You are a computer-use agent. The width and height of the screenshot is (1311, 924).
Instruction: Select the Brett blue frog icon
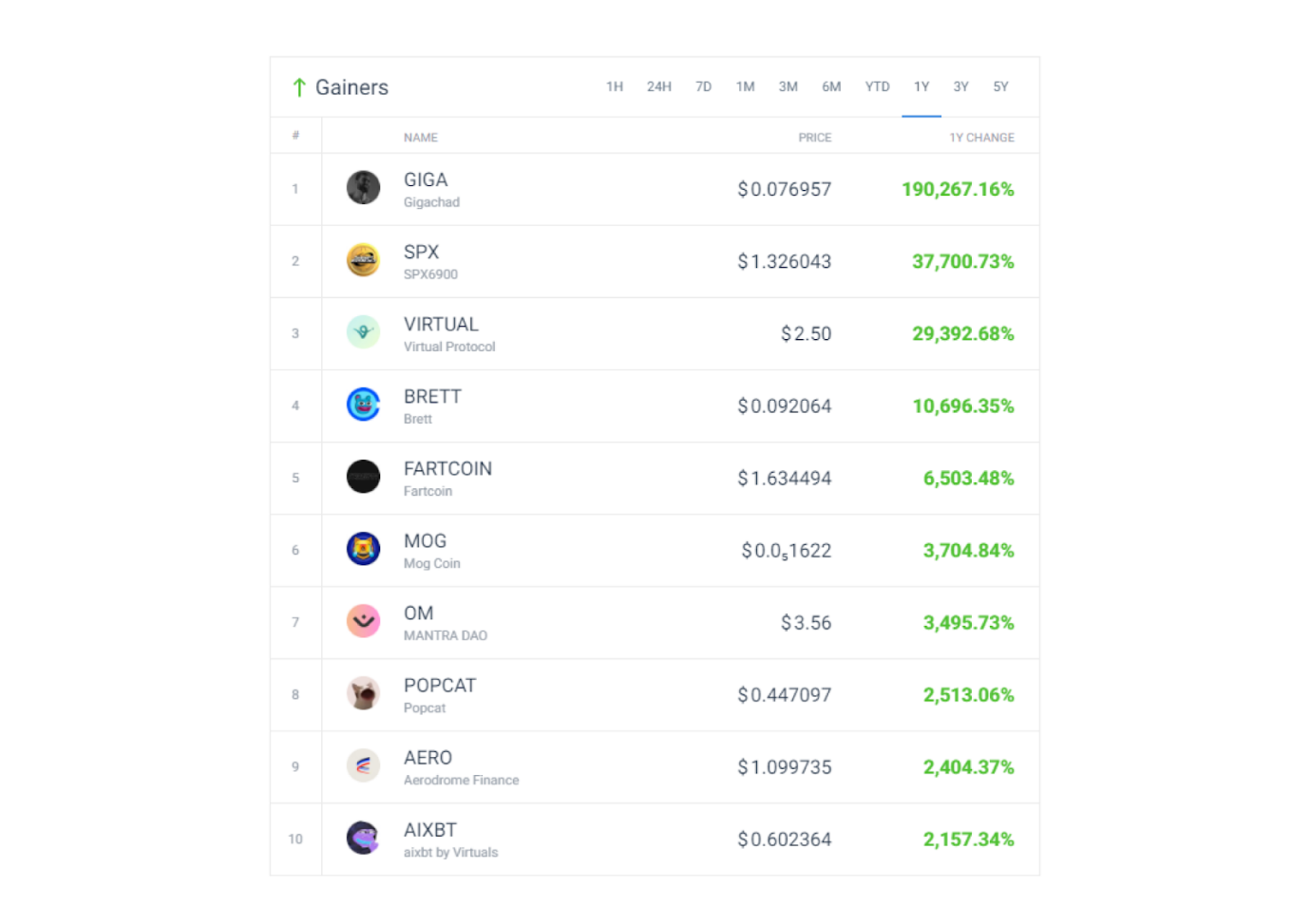click(x=363, y=405)
